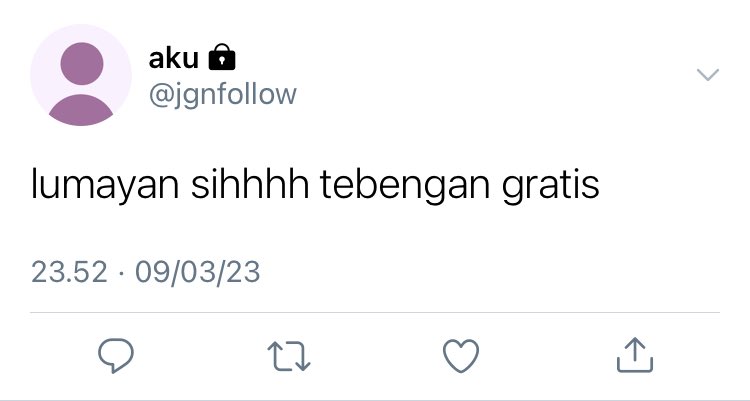
Task: Select the word lumayan in tweet
Action: pos(105,185)
